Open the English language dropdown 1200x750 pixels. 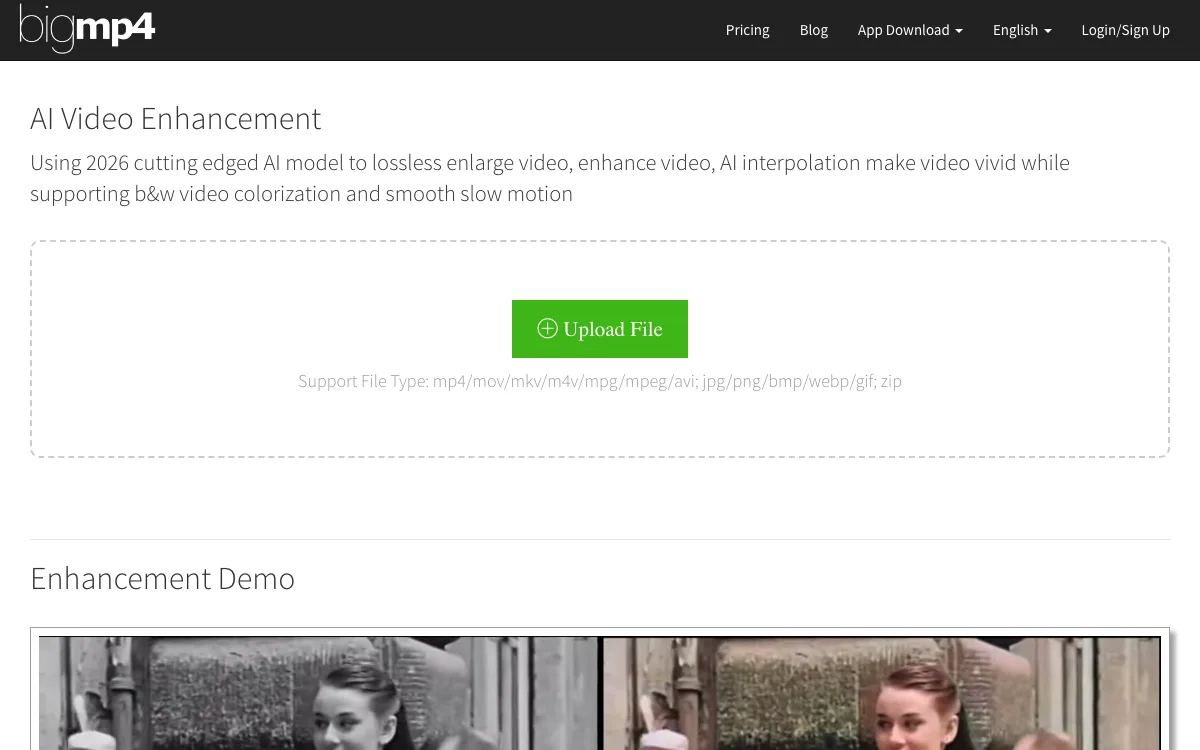click(1022, 30)
